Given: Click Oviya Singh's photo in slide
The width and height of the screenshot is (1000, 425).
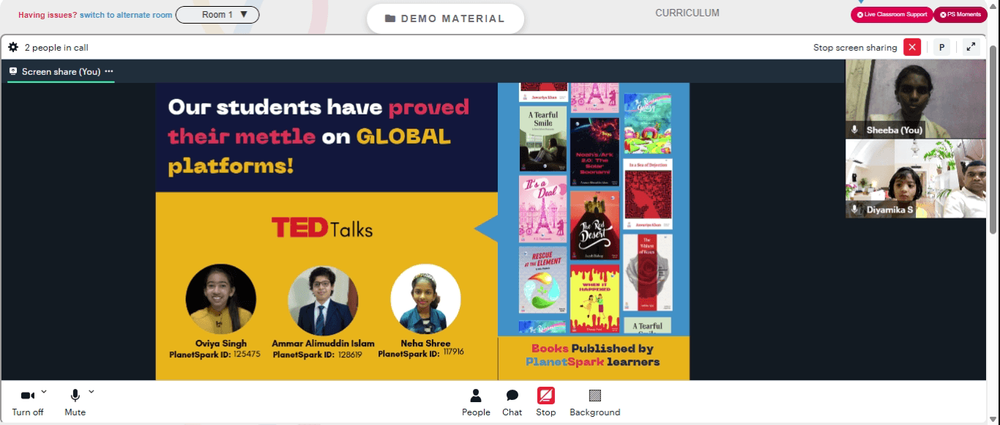Looking at the screenshot, I should [221, 299].
